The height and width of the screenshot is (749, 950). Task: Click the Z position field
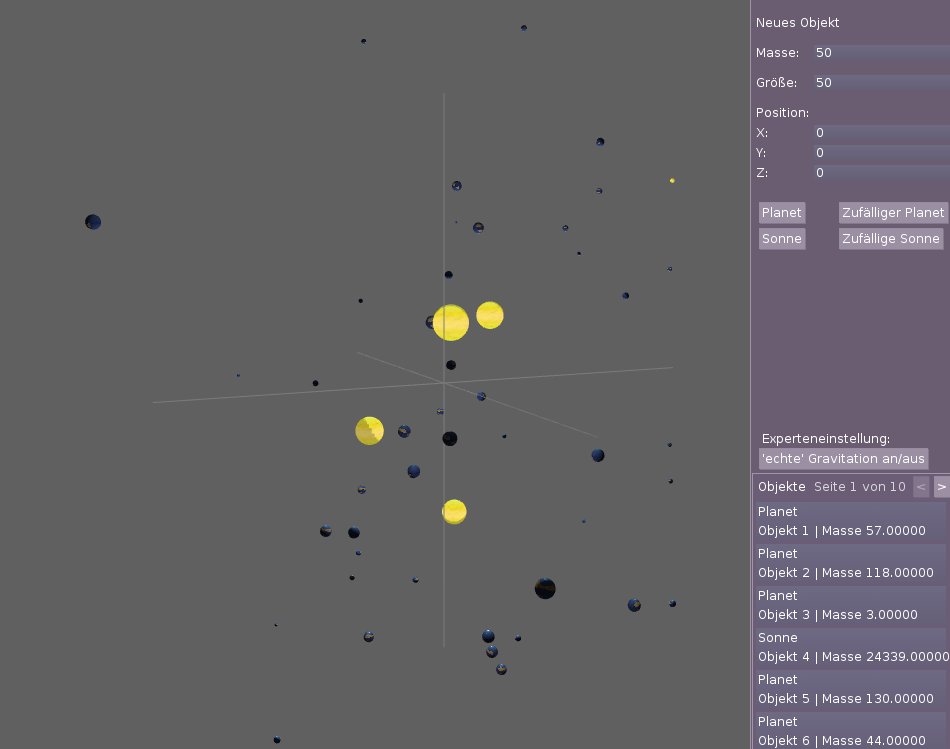tap(882, 173)
